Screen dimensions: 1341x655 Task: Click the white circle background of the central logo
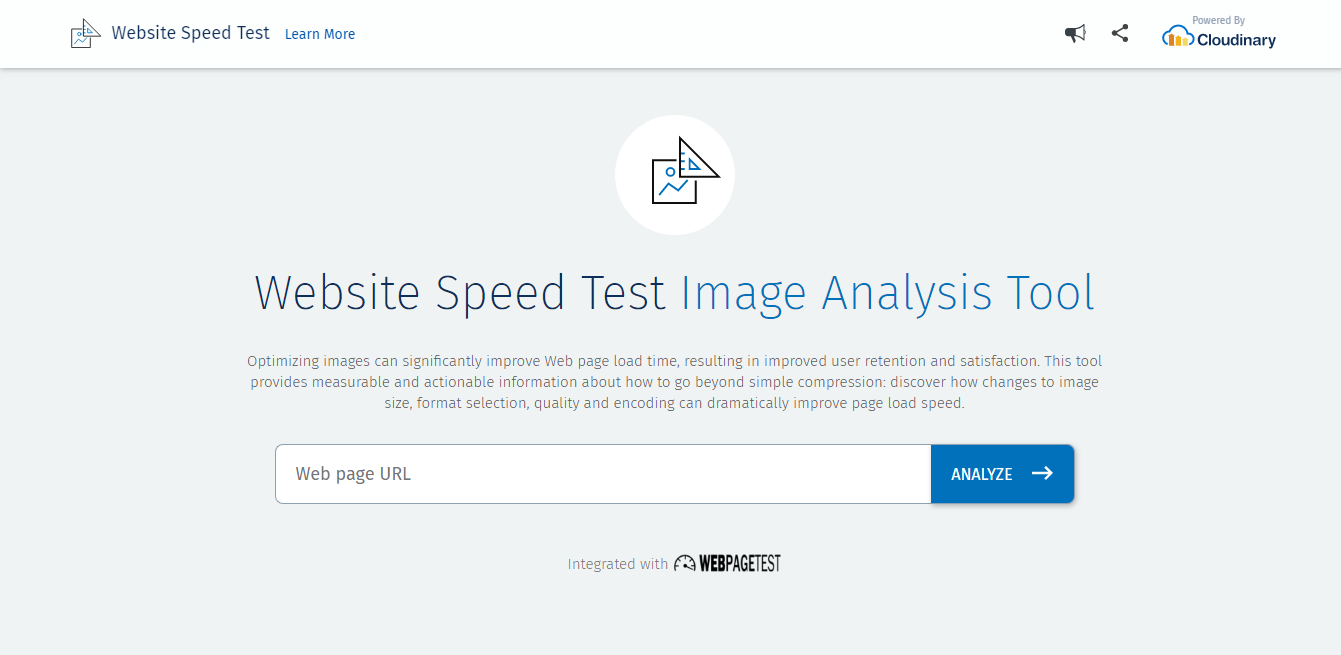pos(638,210)
